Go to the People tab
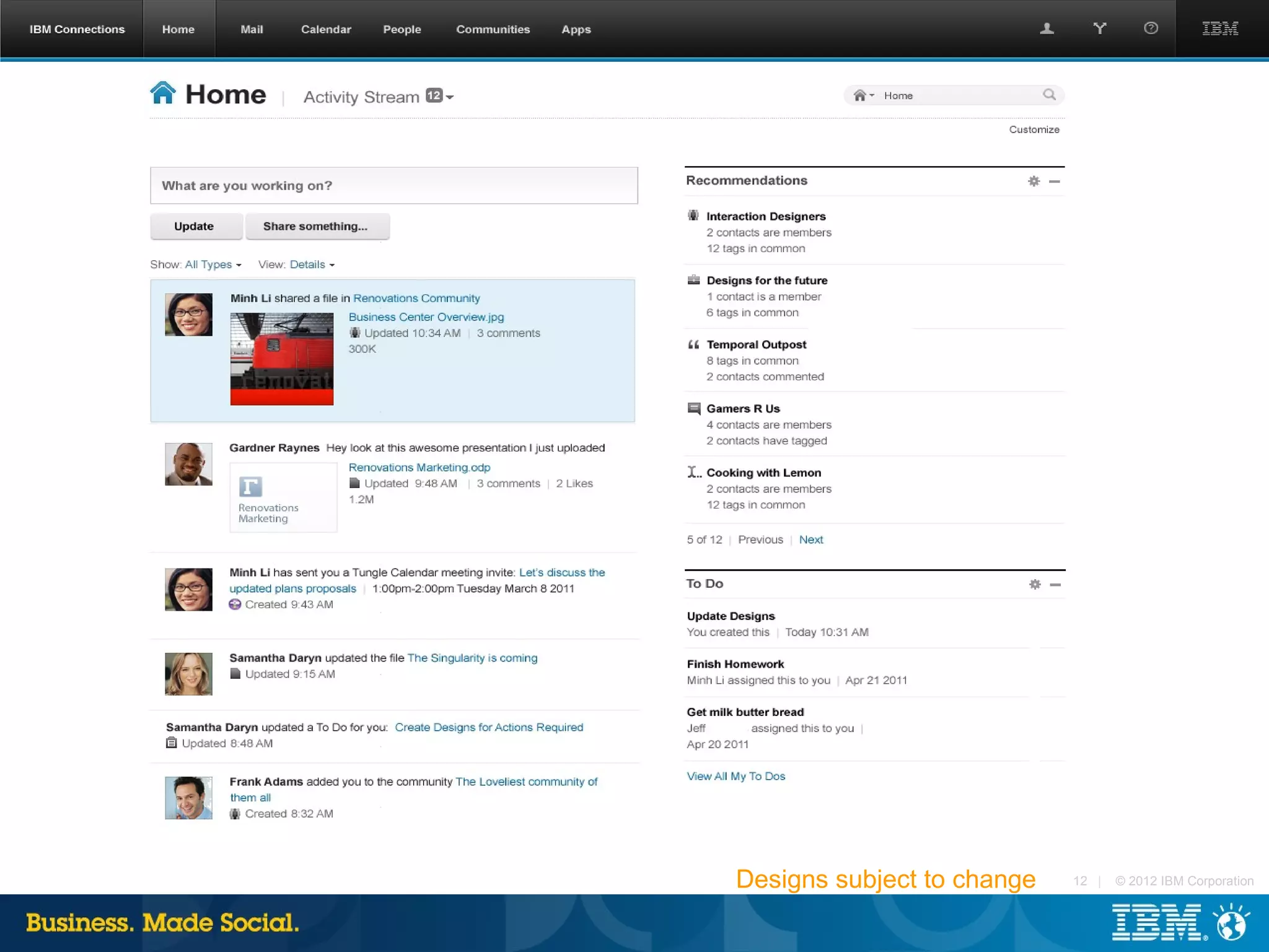Screen dimensions: 1269x952 (x=402, y=29)
